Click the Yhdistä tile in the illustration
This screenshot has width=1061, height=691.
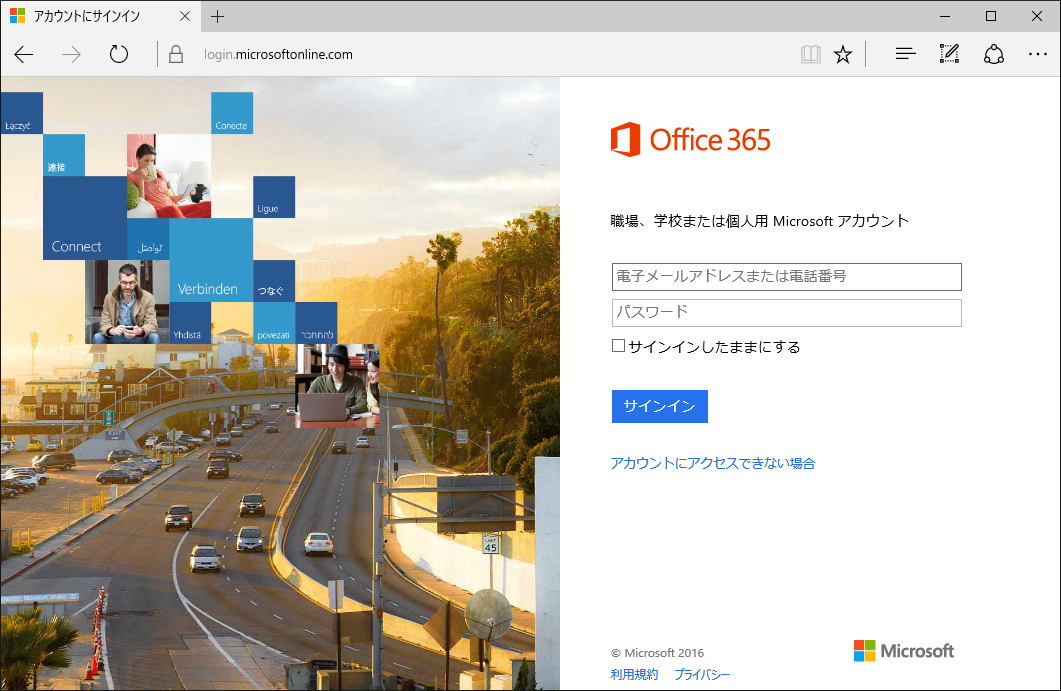pos(190,323)
